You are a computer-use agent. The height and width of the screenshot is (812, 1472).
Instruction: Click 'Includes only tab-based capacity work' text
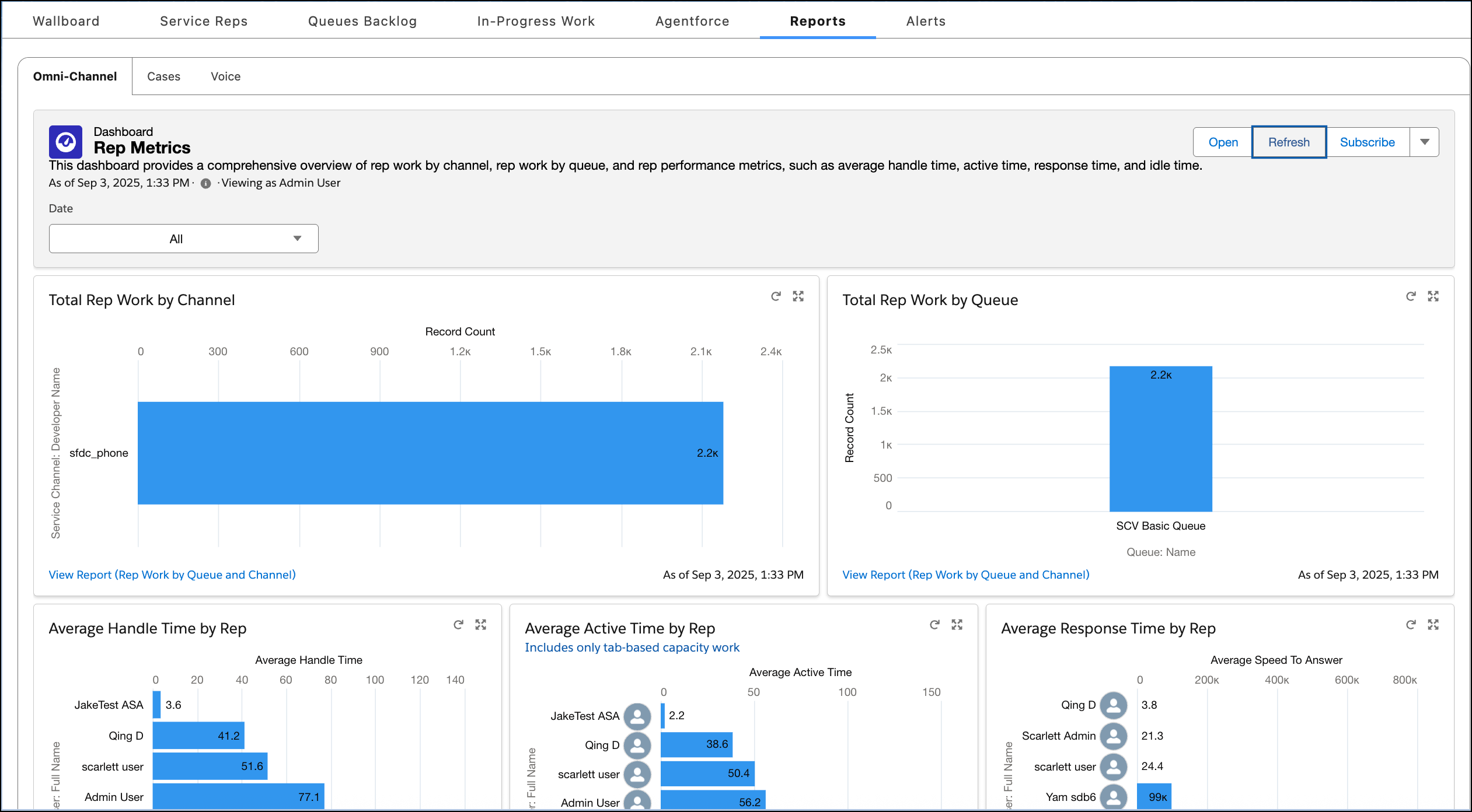point(632,647)
